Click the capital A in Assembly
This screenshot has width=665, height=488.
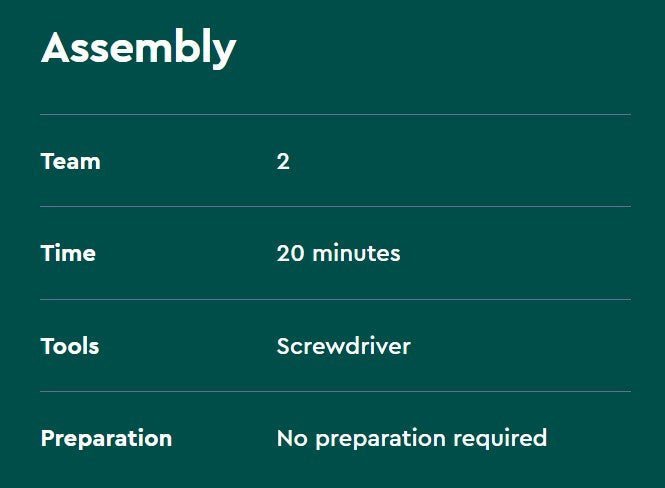pyautogui.click(x=54, y=48)
